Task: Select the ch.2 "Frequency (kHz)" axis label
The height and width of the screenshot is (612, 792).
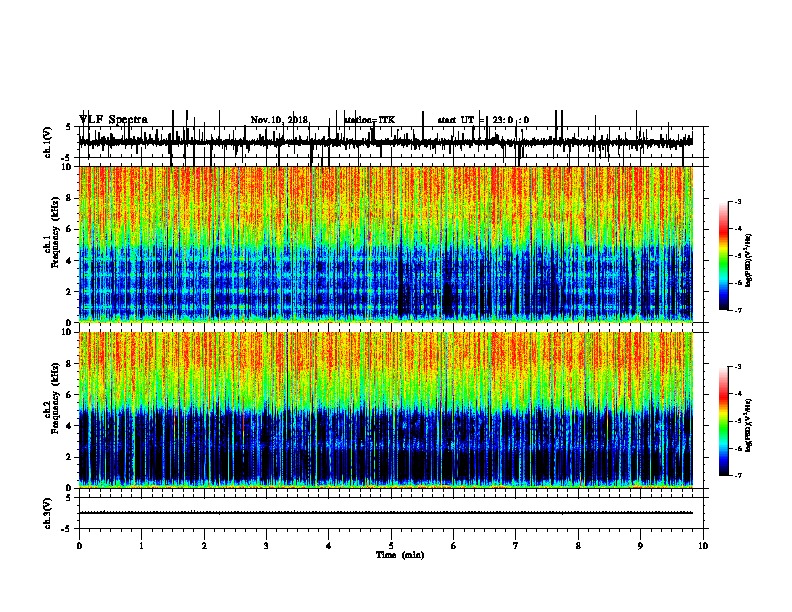Action: (56, 399)
